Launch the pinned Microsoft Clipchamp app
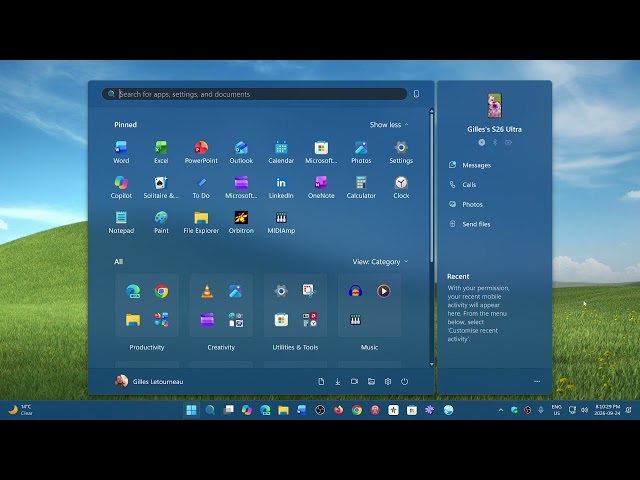The height and width of the screenshot is (480, 640). coord(241,187)
